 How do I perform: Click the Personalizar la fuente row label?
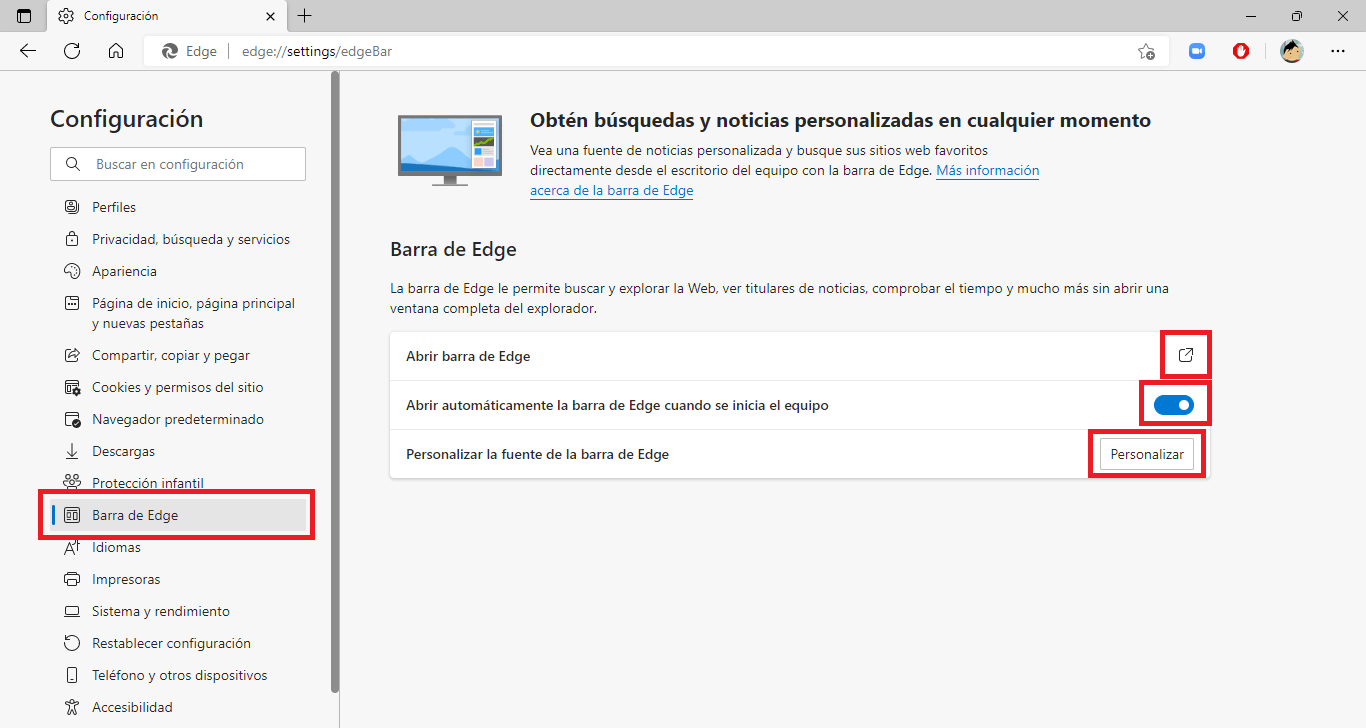click(537, 454)
